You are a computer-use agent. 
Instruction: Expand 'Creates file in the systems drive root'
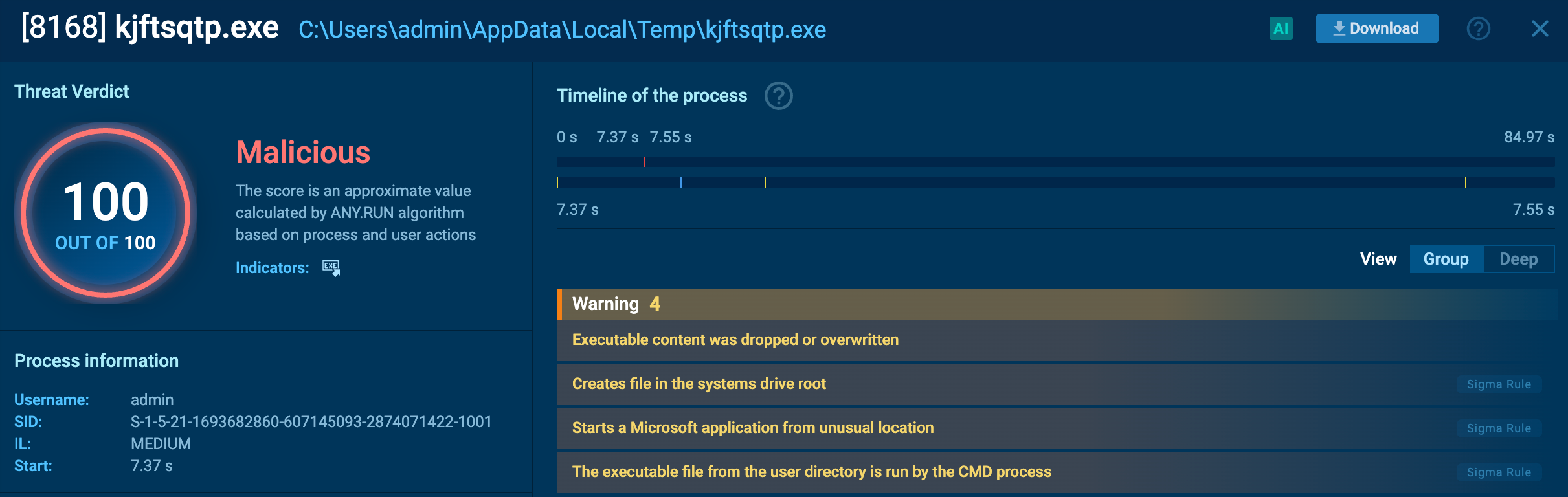699,384
